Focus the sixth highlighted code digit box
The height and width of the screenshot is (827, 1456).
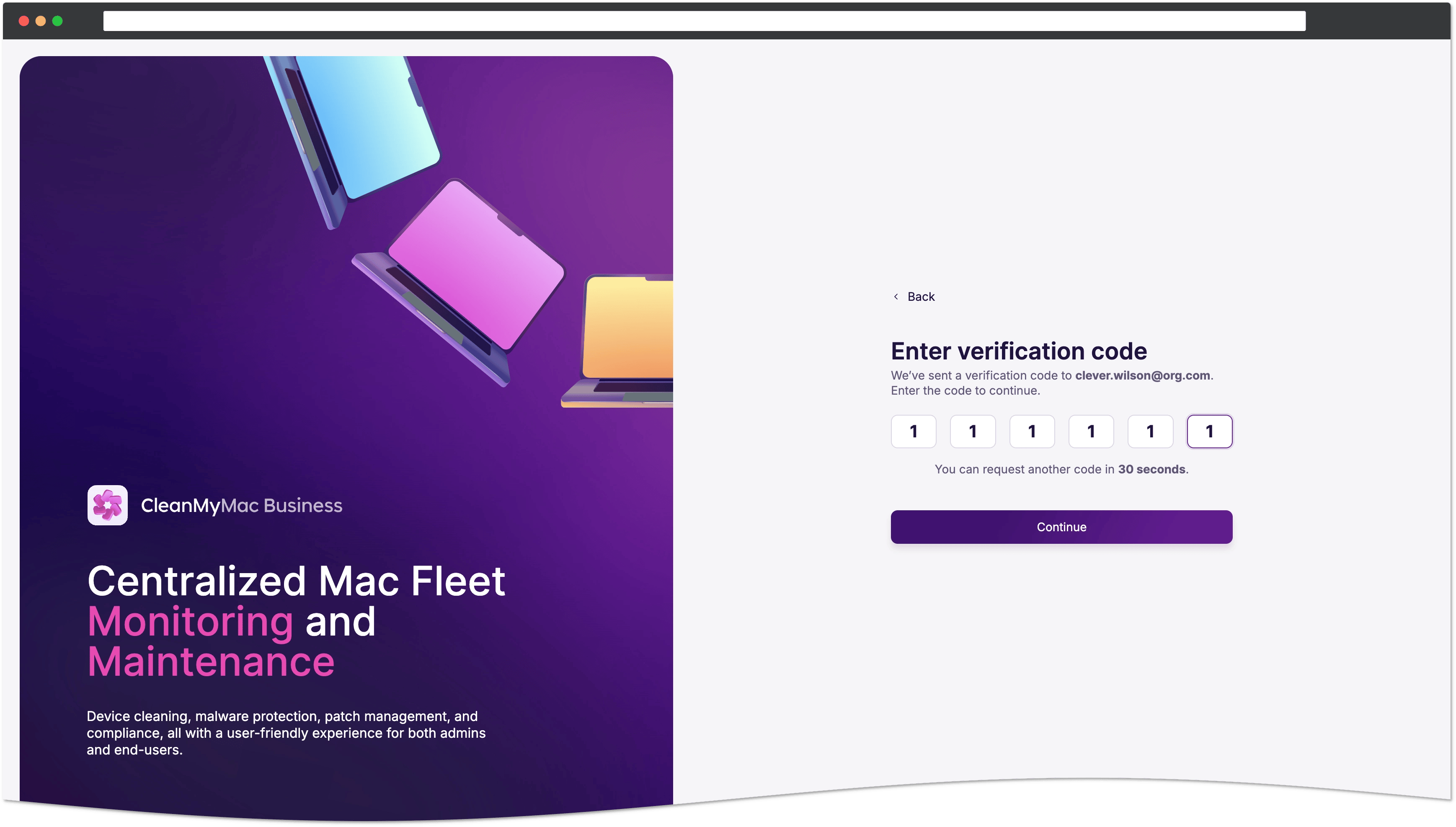tap(1209, 431)
